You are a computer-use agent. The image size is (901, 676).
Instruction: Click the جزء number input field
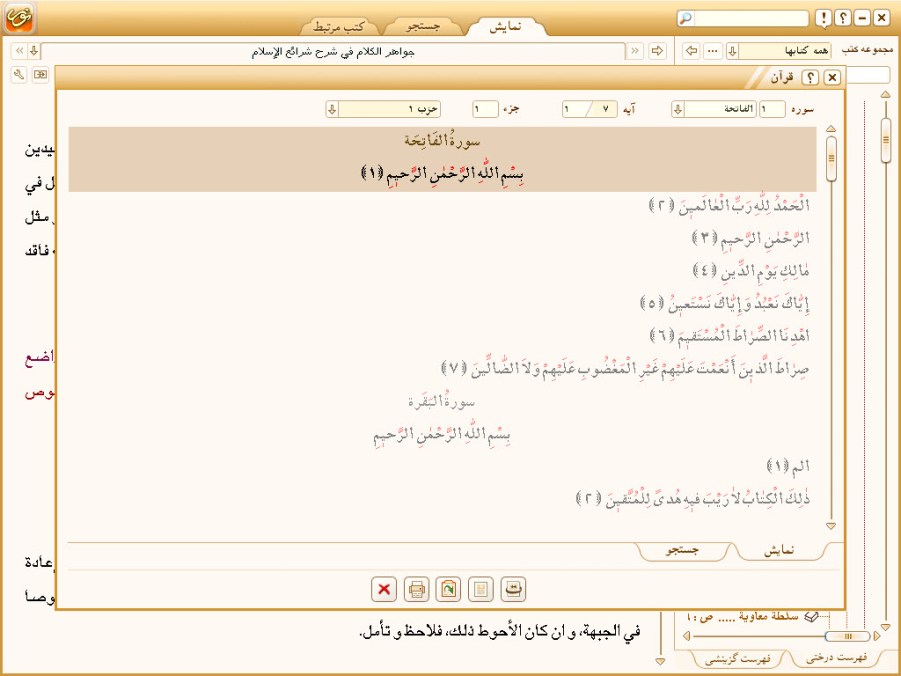point(485,109)
